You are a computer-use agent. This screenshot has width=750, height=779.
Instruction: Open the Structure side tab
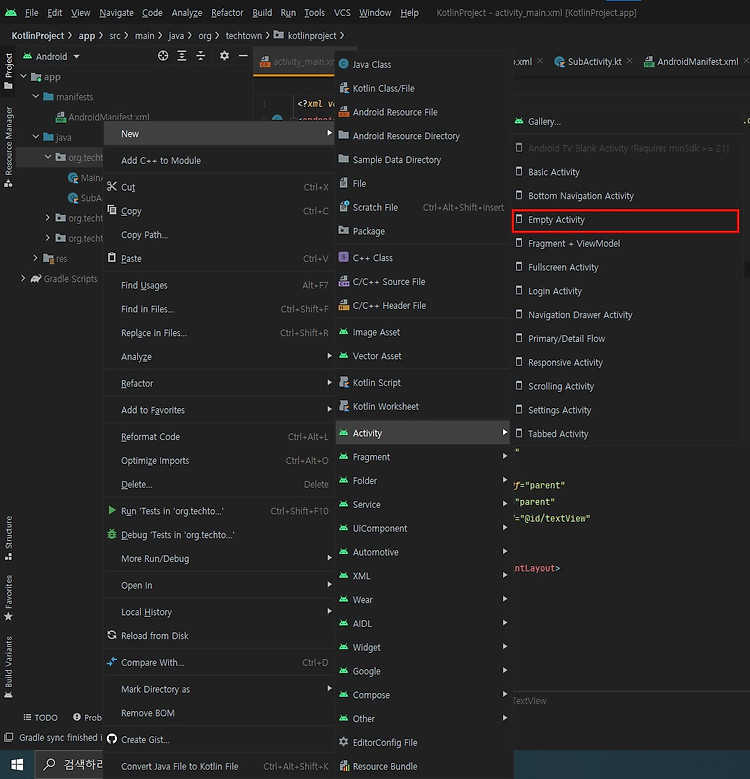coord(8,538)
